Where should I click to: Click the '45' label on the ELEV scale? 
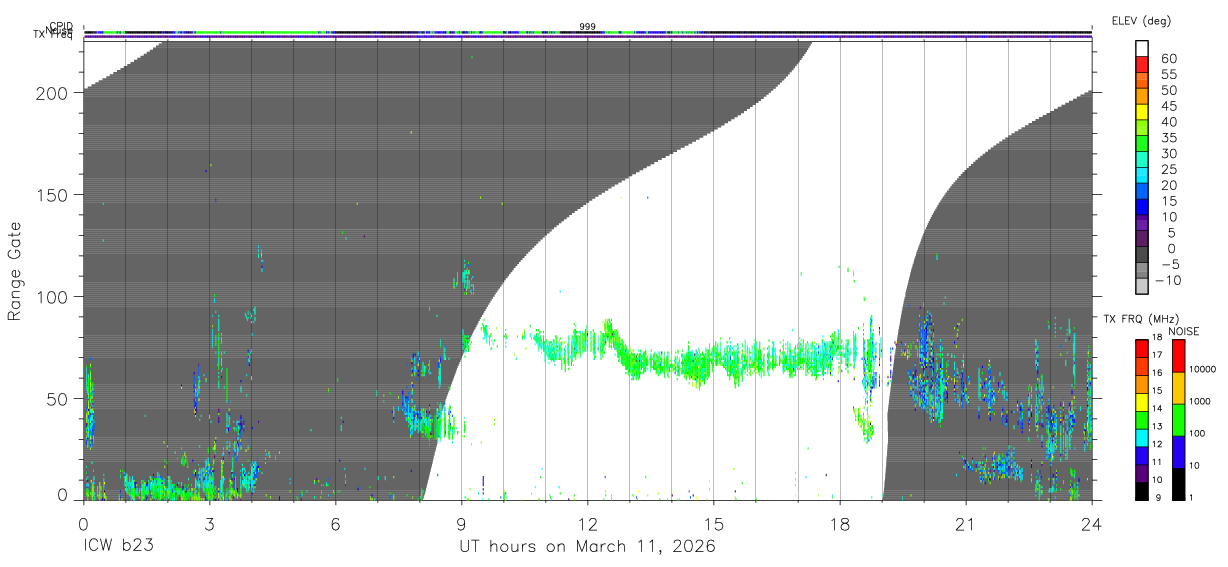(1168, 106)
